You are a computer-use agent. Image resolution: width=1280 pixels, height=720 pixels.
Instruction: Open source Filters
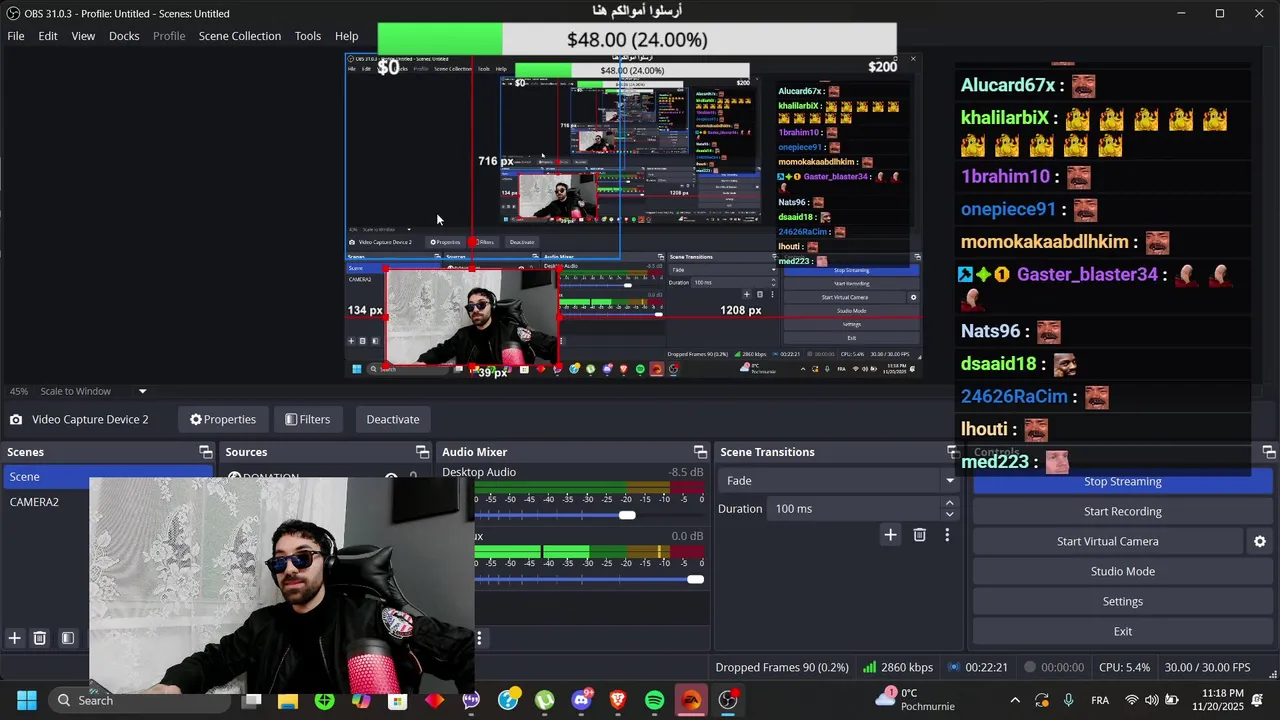coord(307,419)
